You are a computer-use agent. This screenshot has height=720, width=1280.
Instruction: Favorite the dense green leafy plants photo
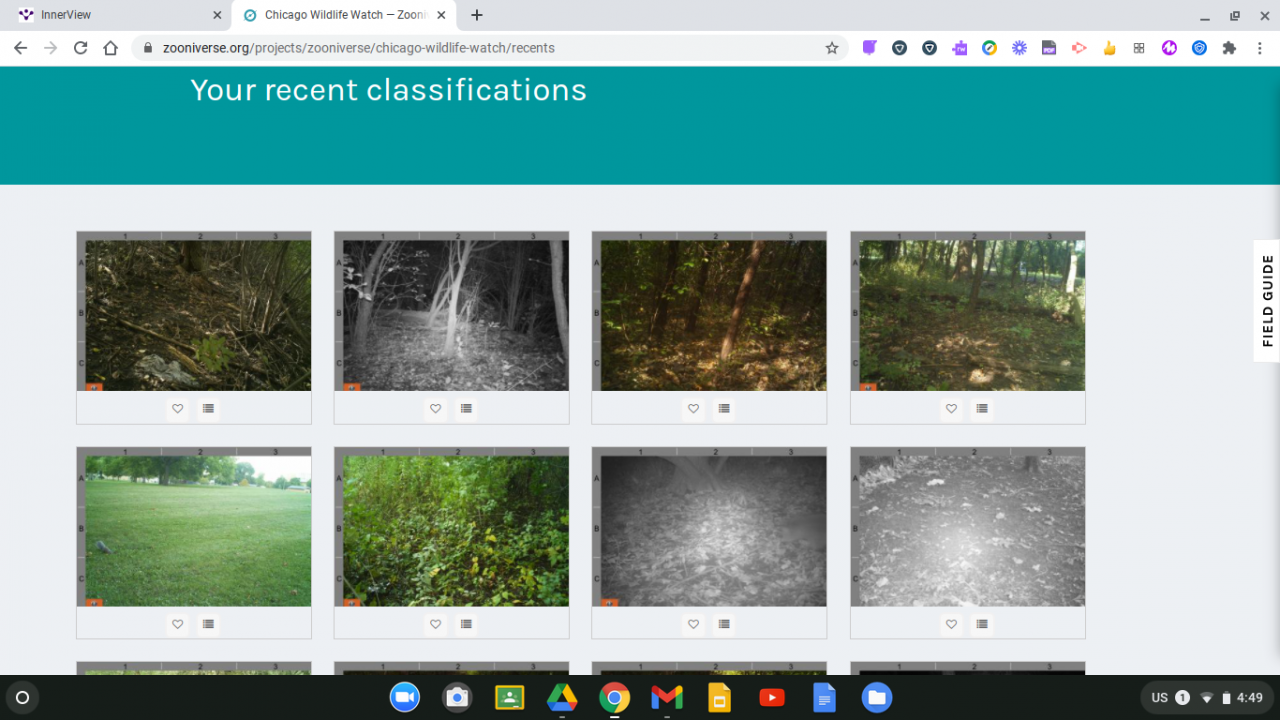tap(436, 624)
